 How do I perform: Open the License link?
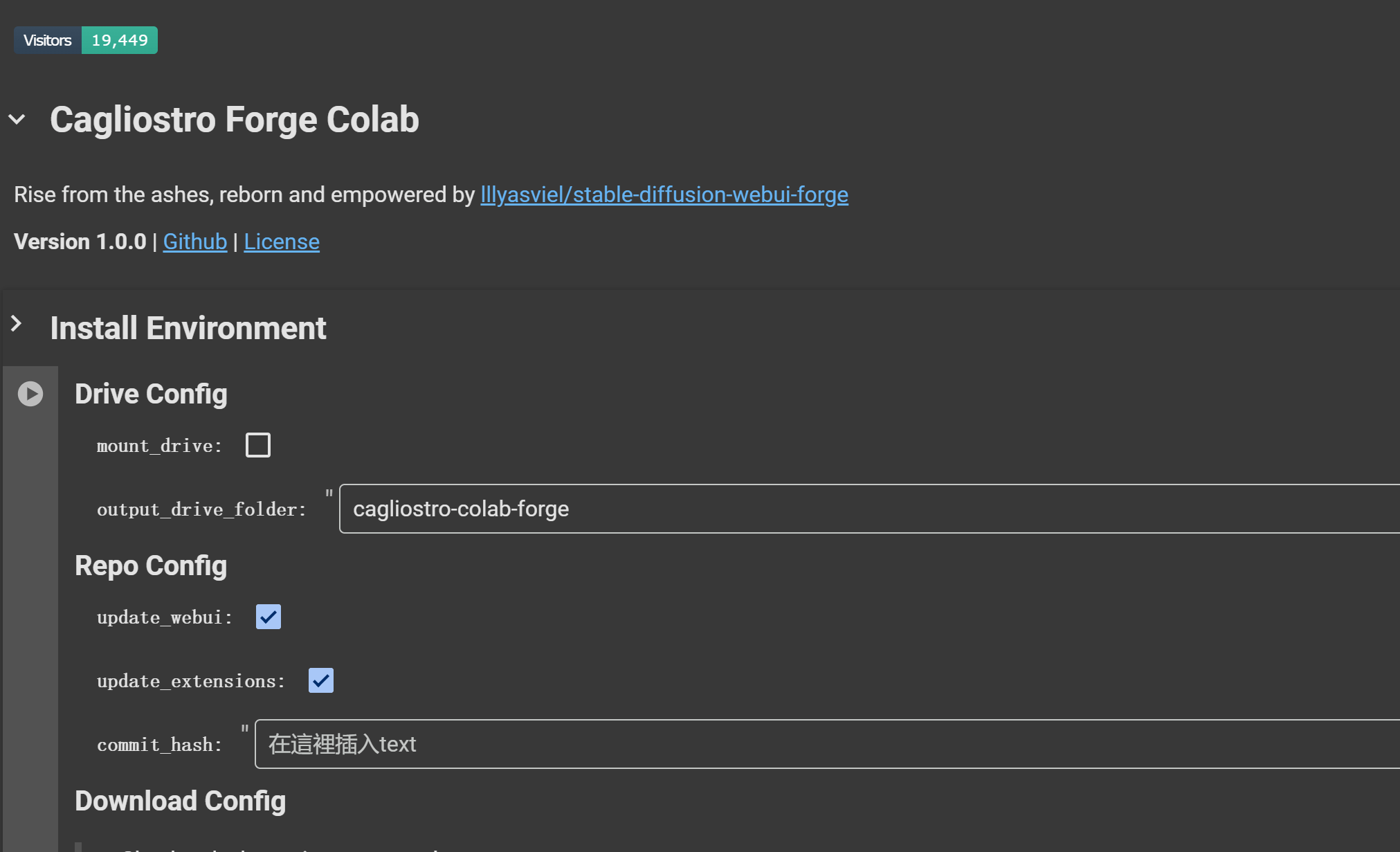click(282, 242)
